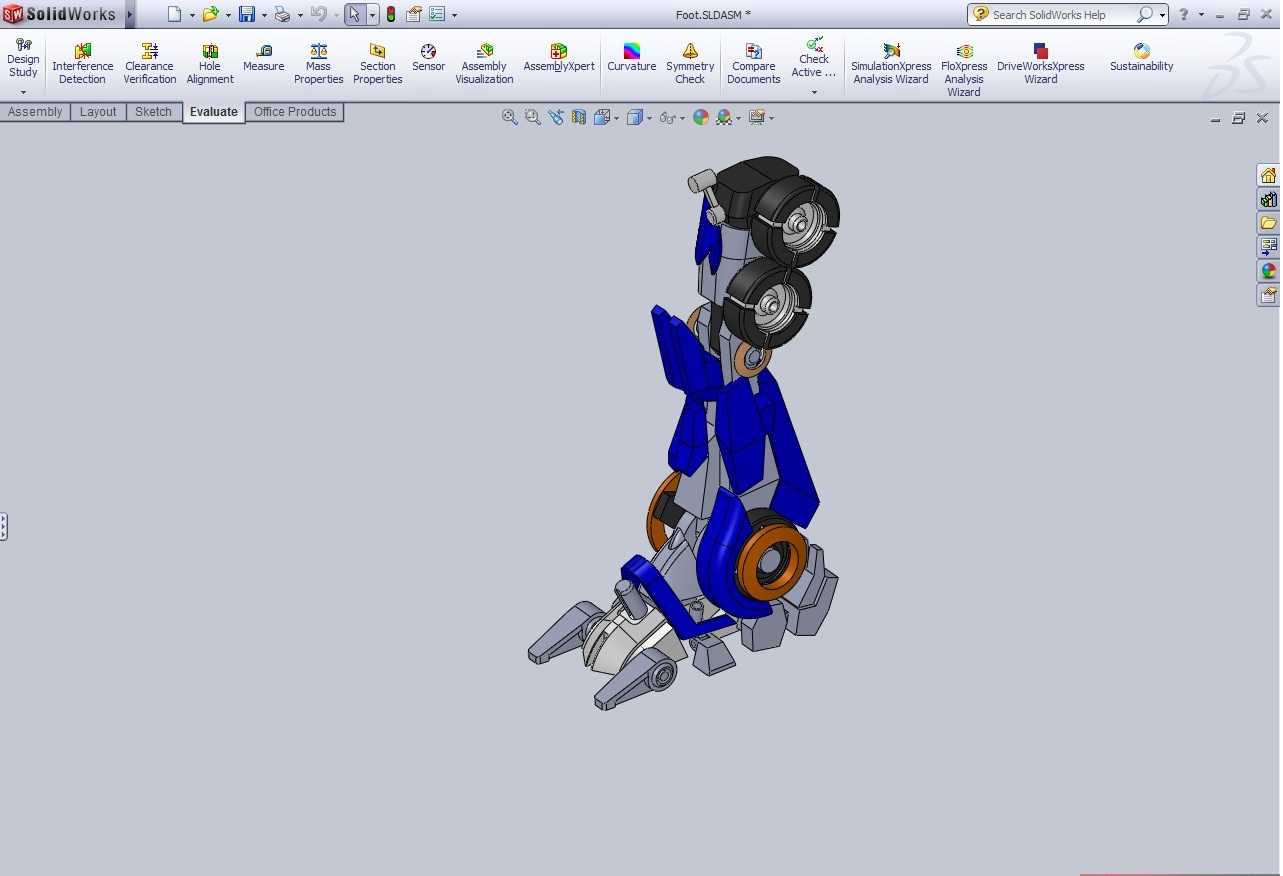Screen dimensions: 1283x876
Task: Launch Clearance Verification
Action: tap(150, 64)
